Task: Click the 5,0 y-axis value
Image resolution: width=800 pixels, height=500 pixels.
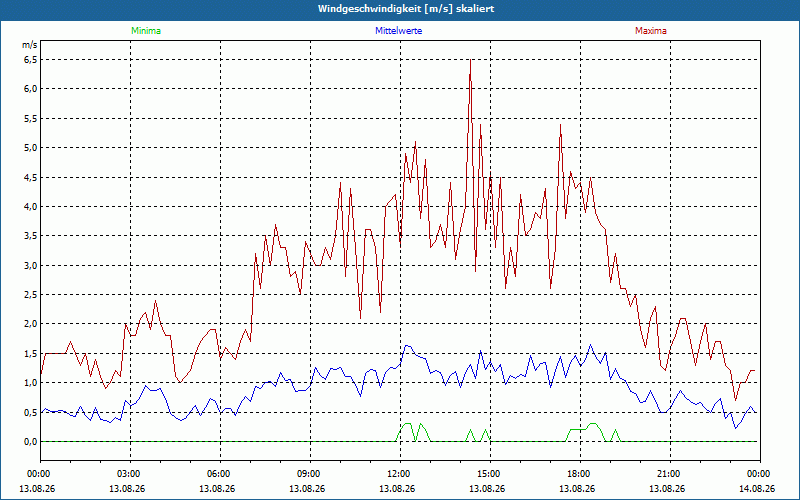Action: point(31,148)
